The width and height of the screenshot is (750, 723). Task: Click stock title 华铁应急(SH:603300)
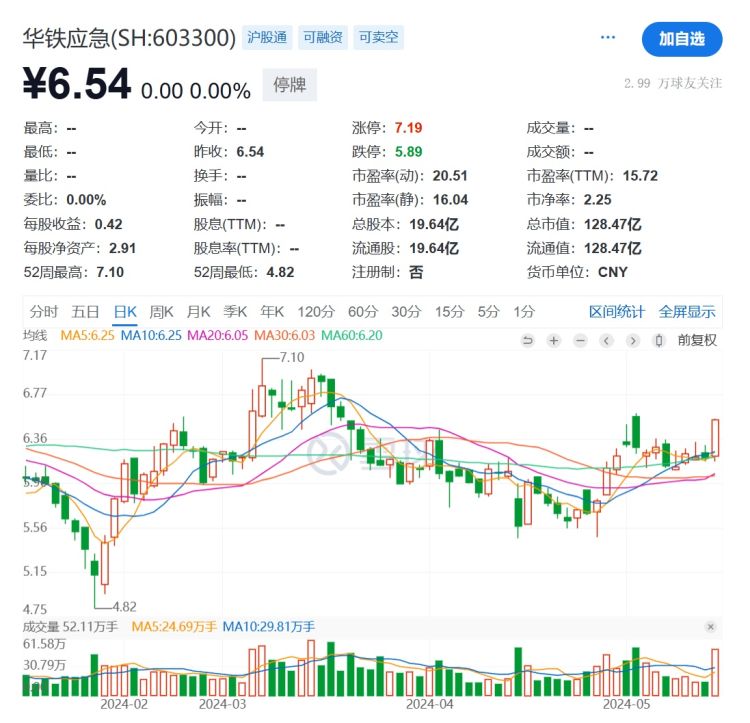point(130,38)
